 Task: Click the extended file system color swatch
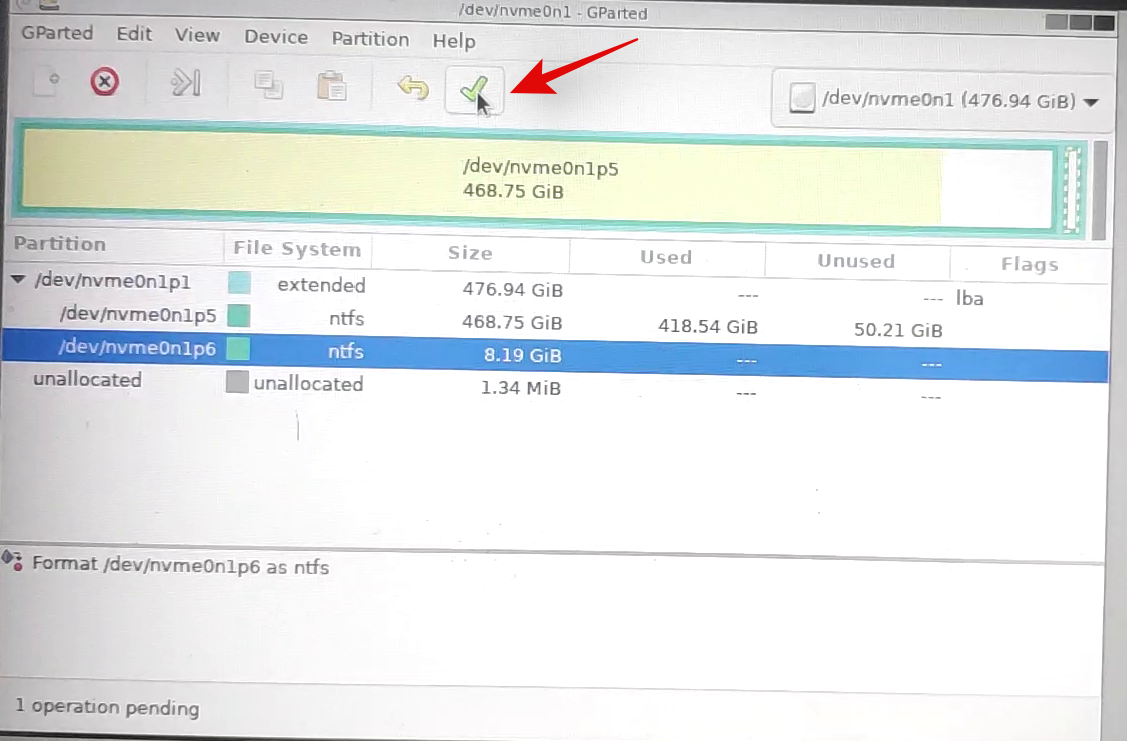point(239,282)
